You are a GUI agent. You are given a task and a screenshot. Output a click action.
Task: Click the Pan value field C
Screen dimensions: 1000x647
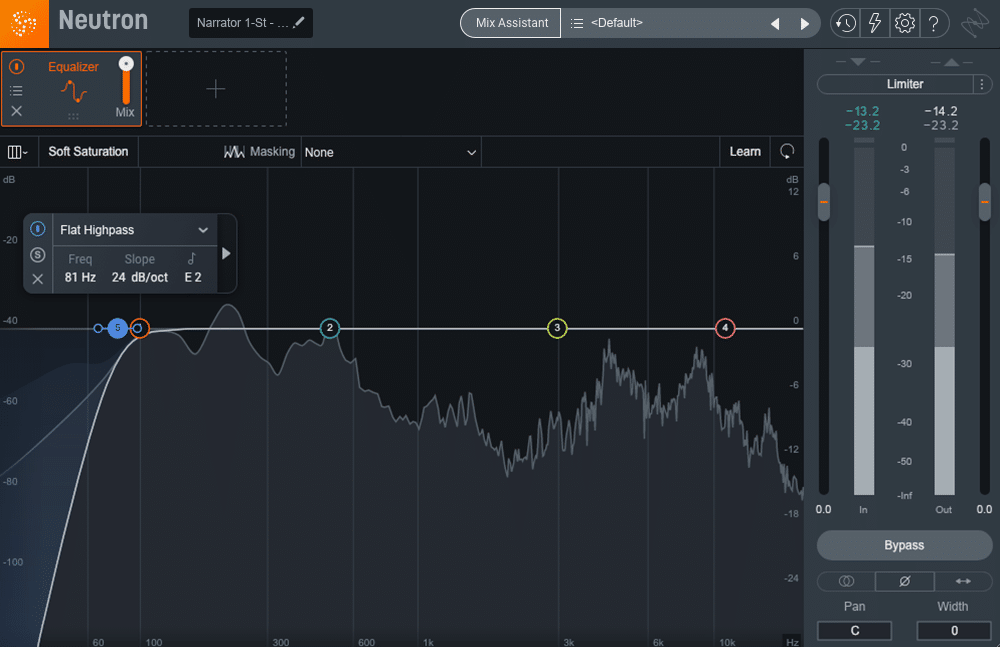(x=855, y=630)
